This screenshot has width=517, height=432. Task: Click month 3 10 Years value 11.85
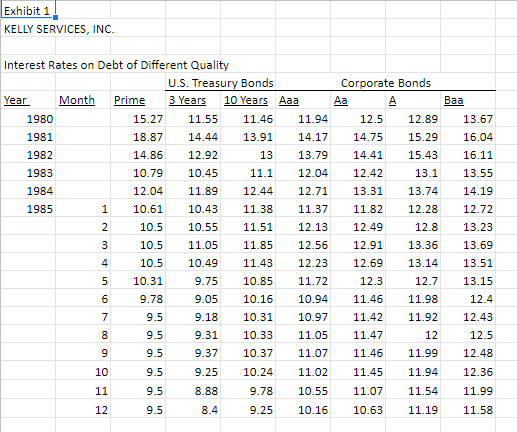(x=248, y=245)
